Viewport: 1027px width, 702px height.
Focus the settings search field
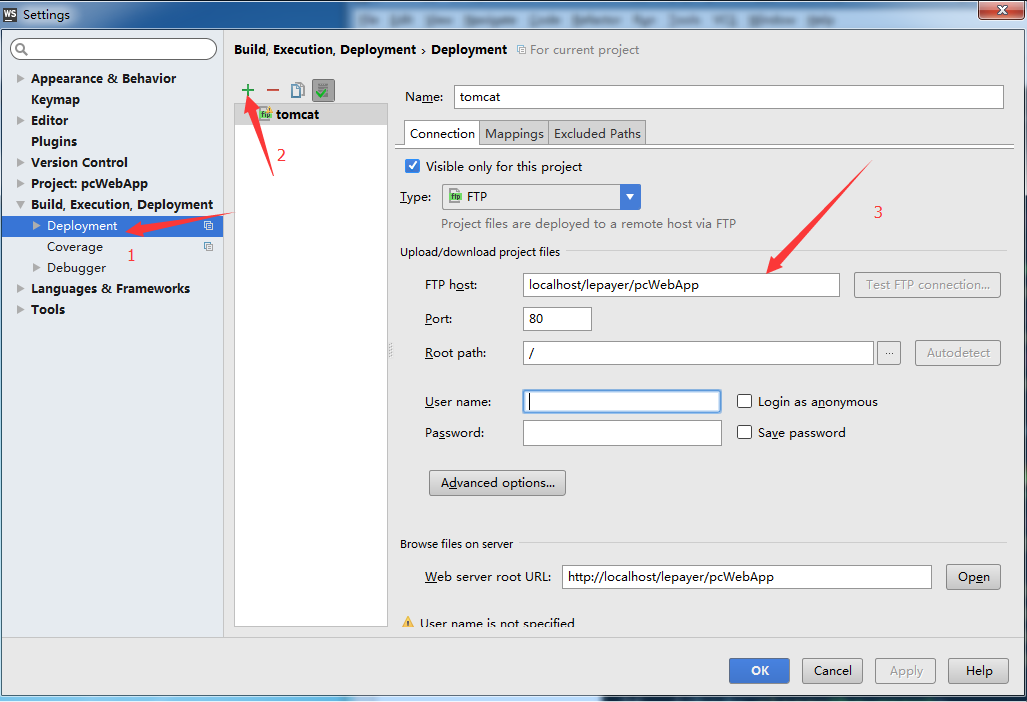(113, 49)
